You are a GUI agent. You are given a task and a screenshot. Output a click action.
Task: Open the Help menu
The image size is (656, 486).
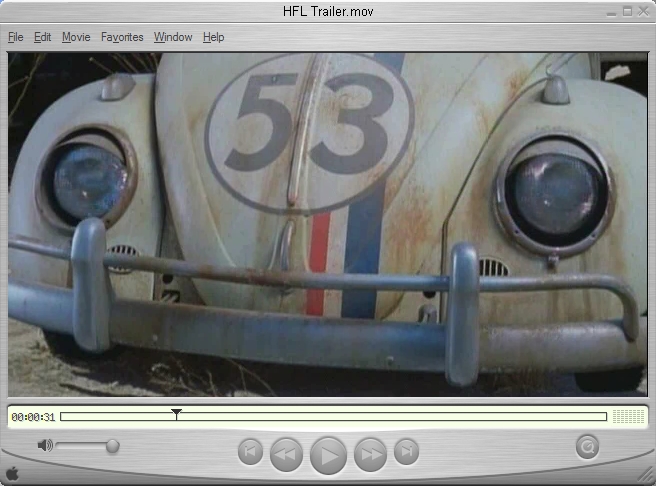point(213,37)
